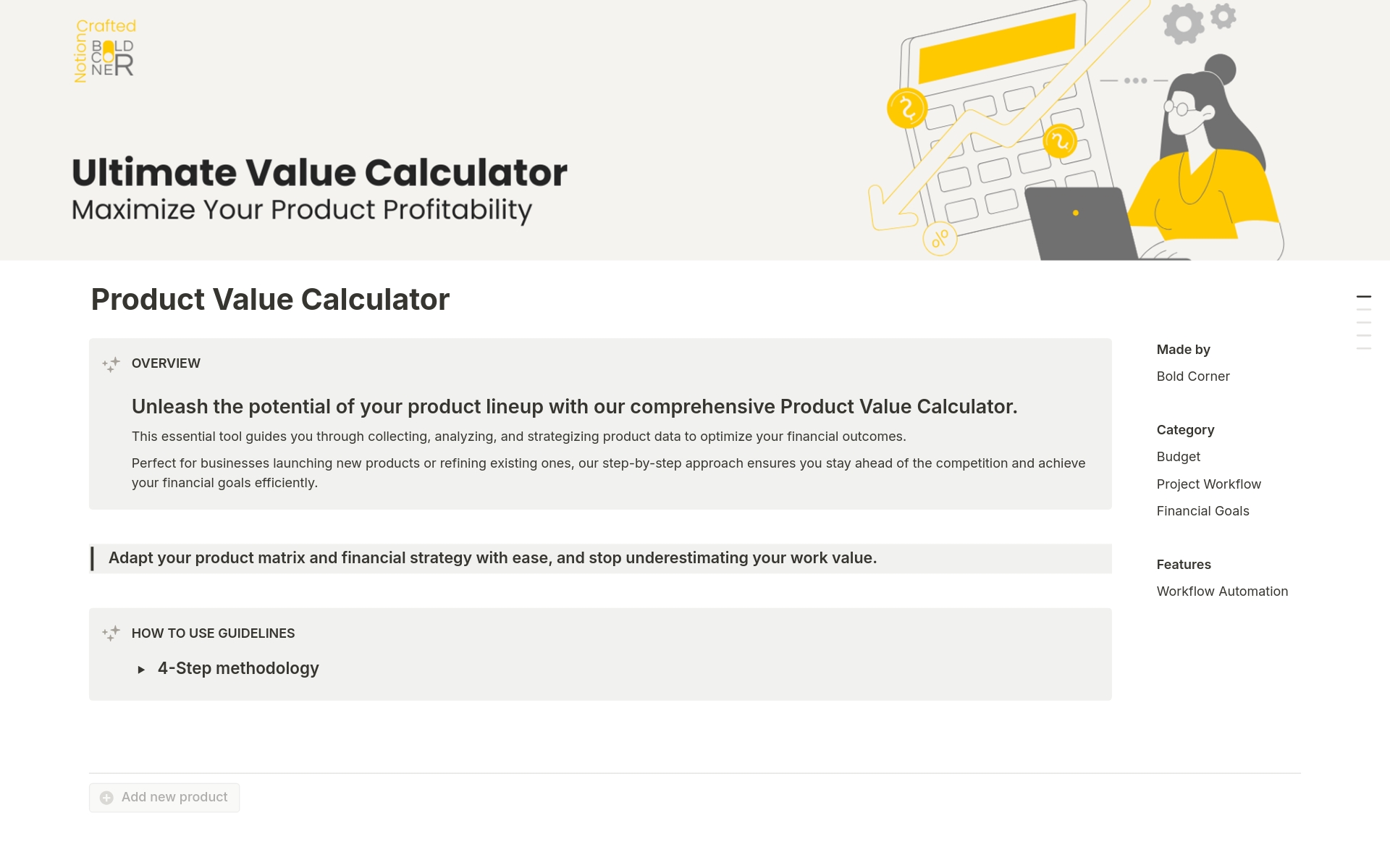
Task: Click the sparkle icon beside HOW TO USE GUIDELINES
Action: pyautogui.click(x=111, y=633)
